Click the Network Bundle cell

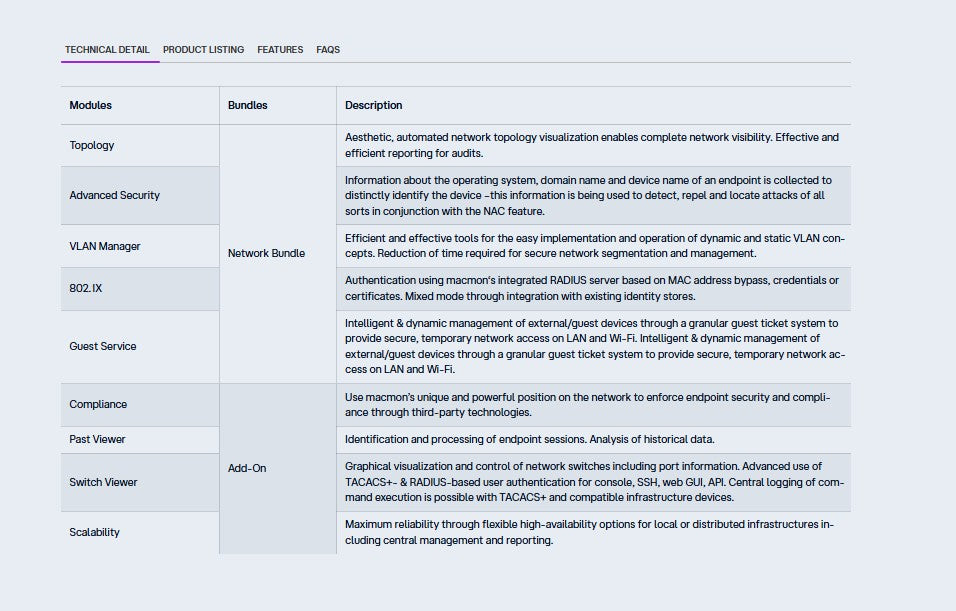tap(266, 253)
